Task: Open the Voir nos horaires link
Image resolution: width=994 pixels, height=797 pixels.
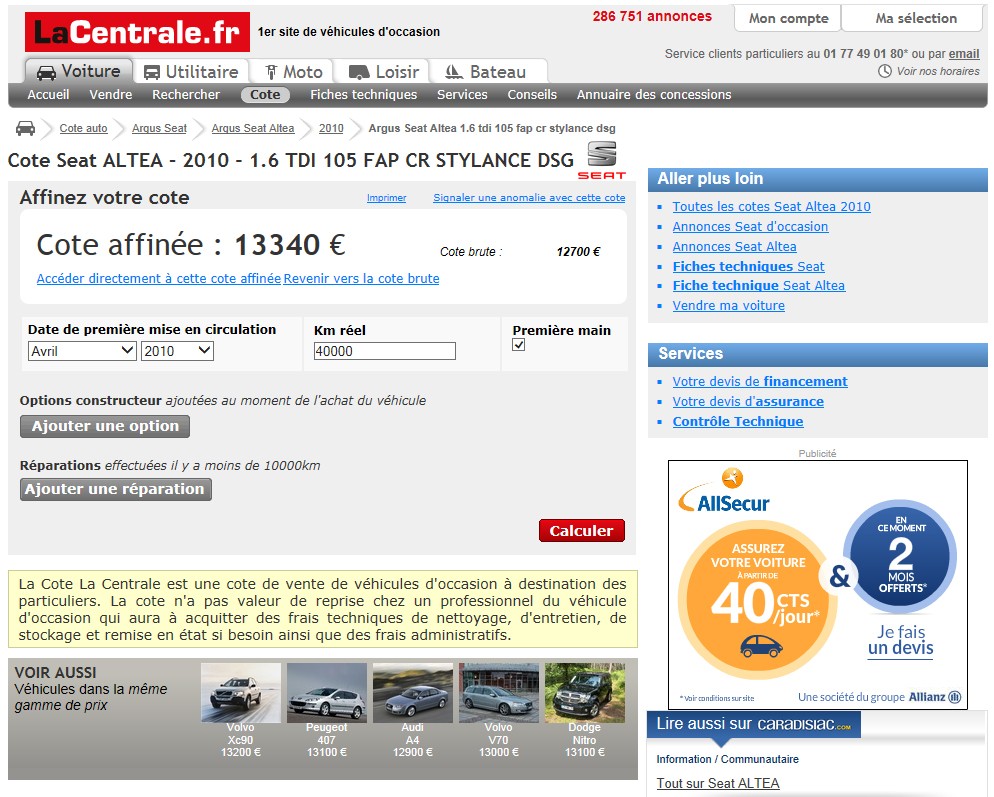Action: pos(938,71)
